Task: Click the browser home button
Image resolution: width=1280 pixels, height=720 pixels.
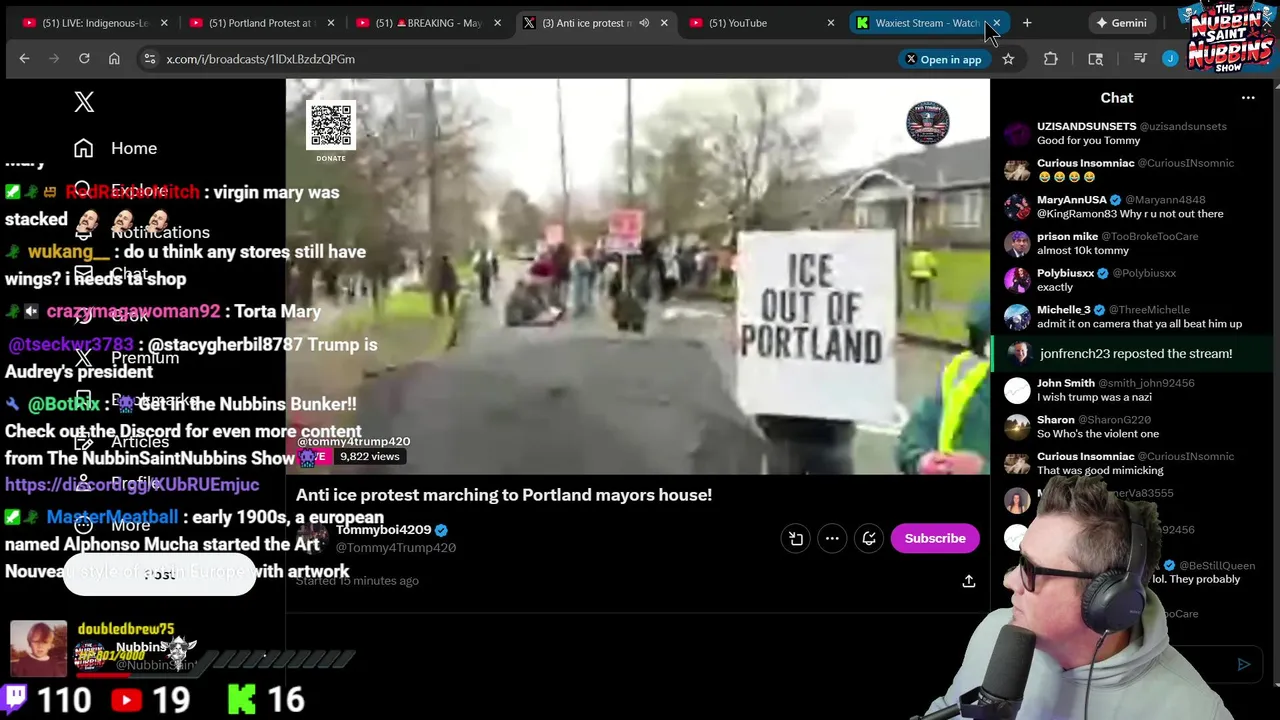Action: pos(114,59)
